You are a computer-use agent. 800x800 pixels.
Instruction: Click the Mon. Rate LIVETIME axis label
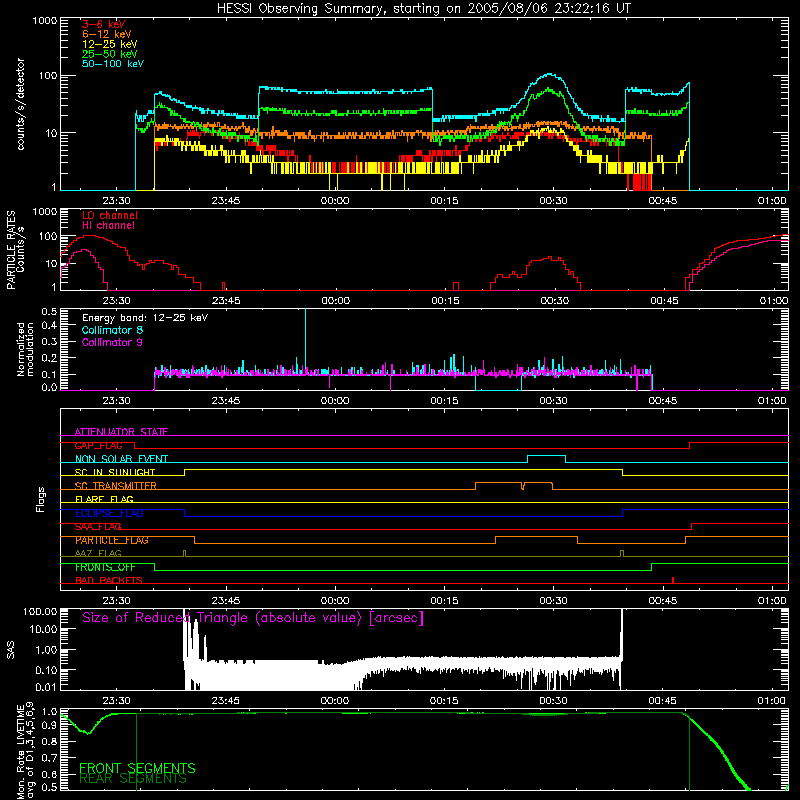26,751
